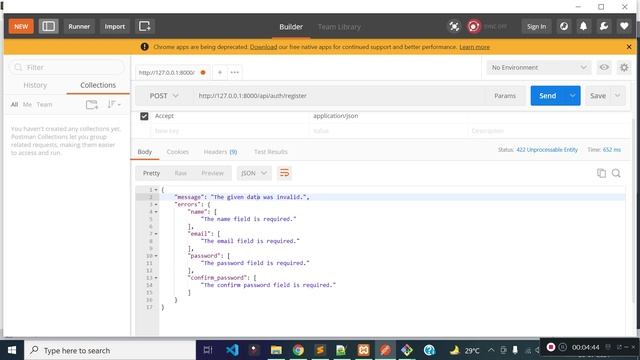Uncheck the Accept header checkbox

pos(144,116)
